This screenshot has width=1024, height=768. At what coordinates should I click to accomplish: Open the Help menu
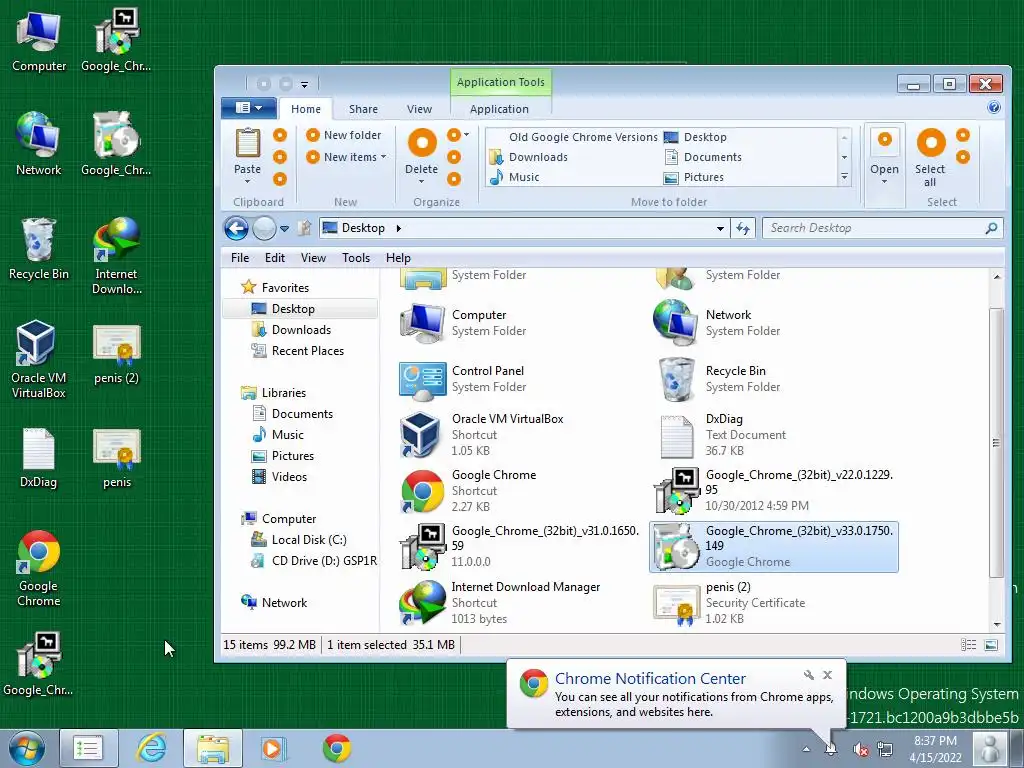[398, 258]
